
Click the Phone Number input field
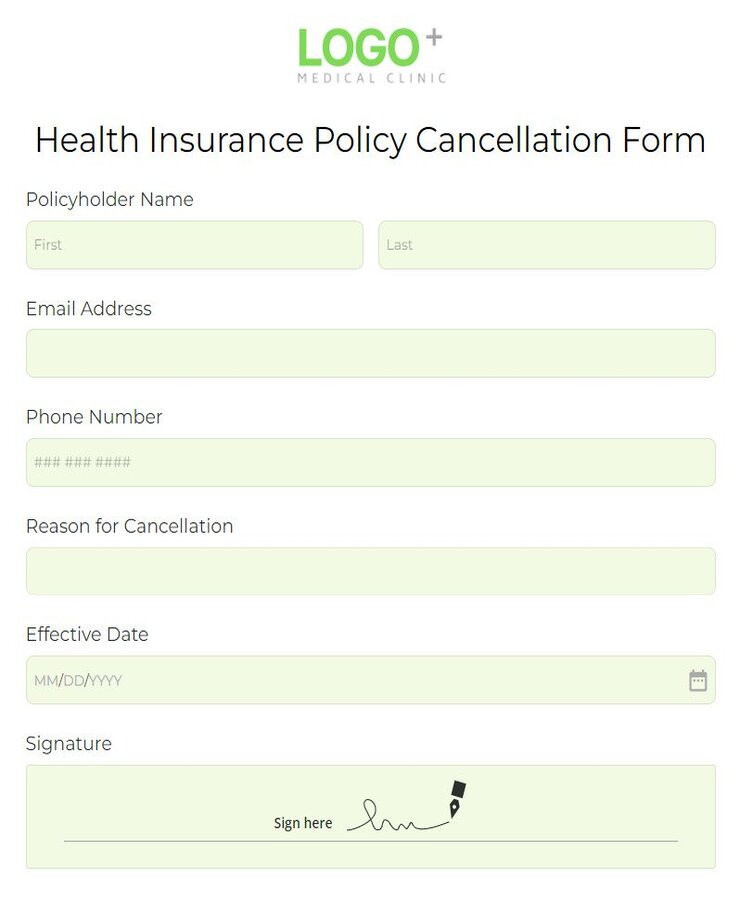[x=370, y=462]
